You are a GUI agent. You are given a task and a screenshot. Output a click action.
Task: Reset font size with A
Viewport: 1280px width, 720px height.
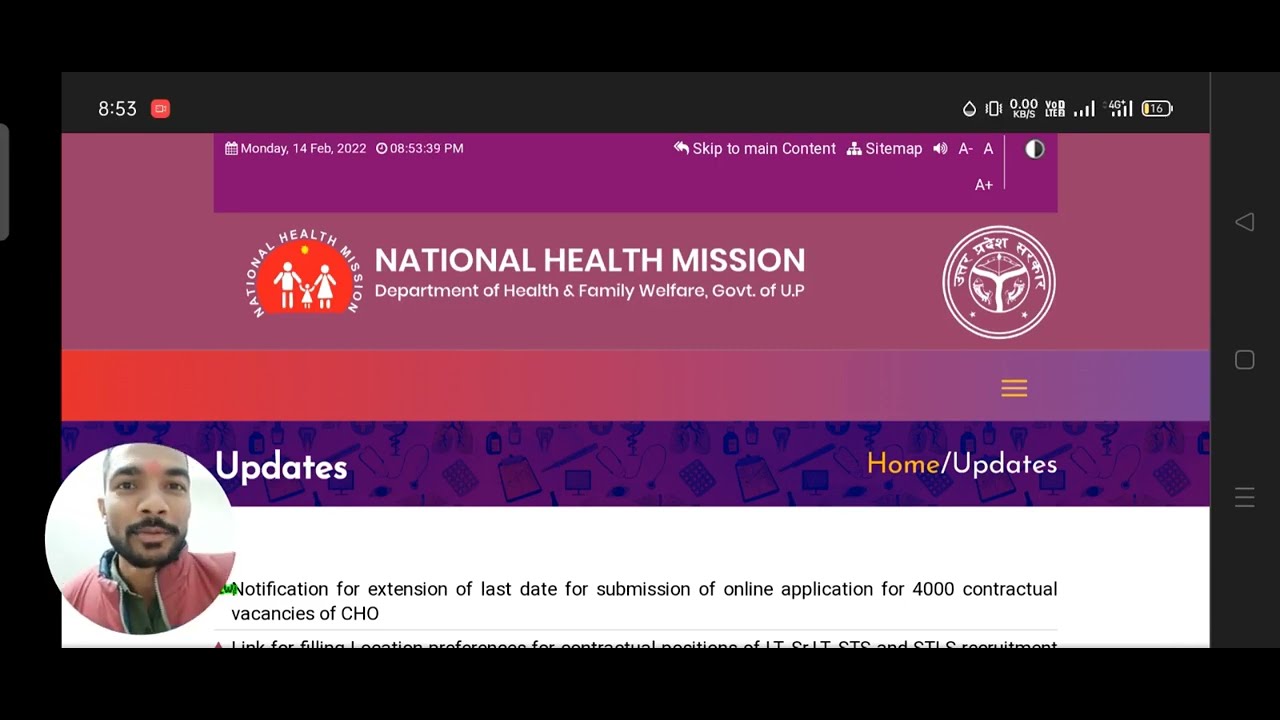tap(988, 148)
